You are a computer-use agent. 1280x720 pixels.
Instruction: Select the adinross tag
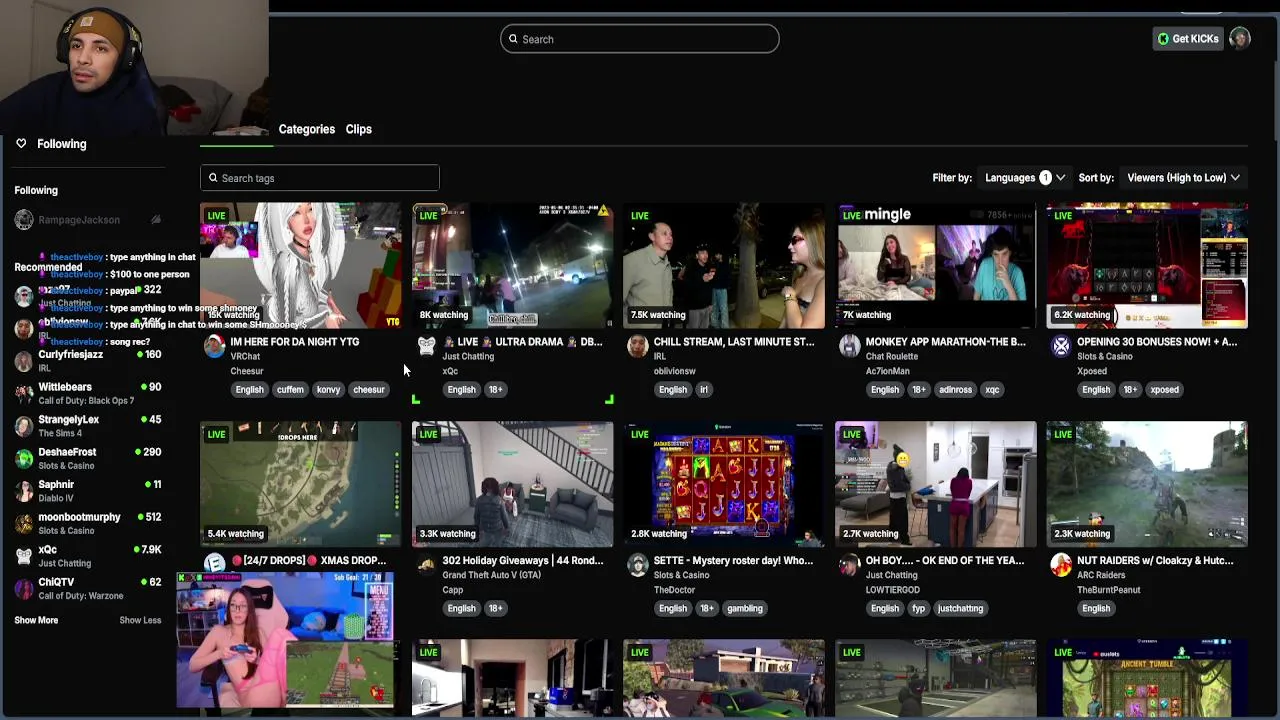[x=955, y=390]
